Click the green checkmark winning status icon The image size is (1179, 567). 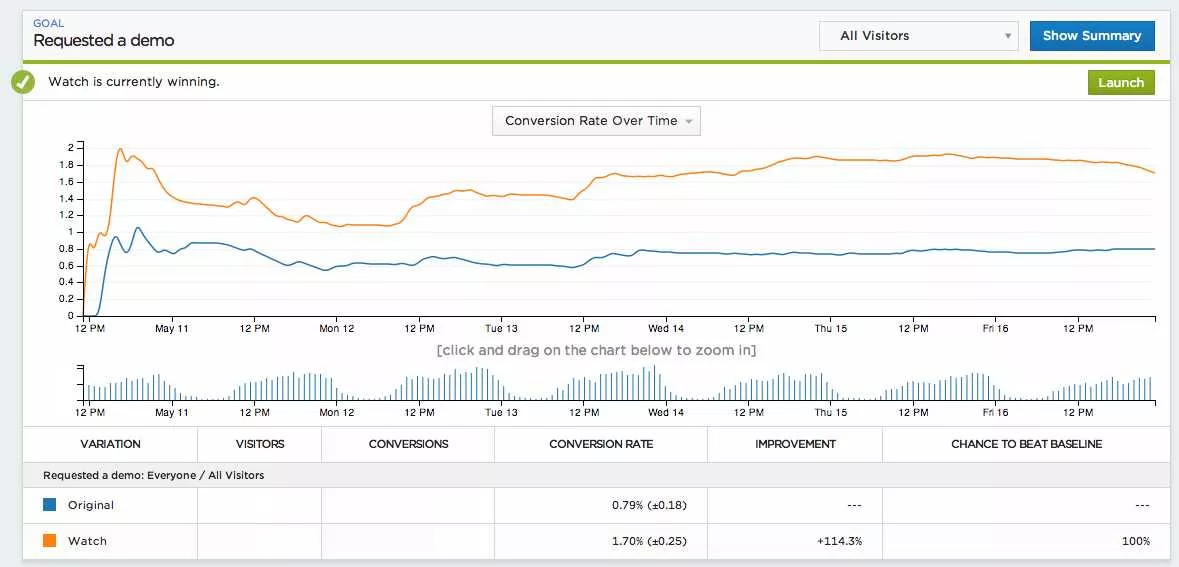[x=24, y=82]
